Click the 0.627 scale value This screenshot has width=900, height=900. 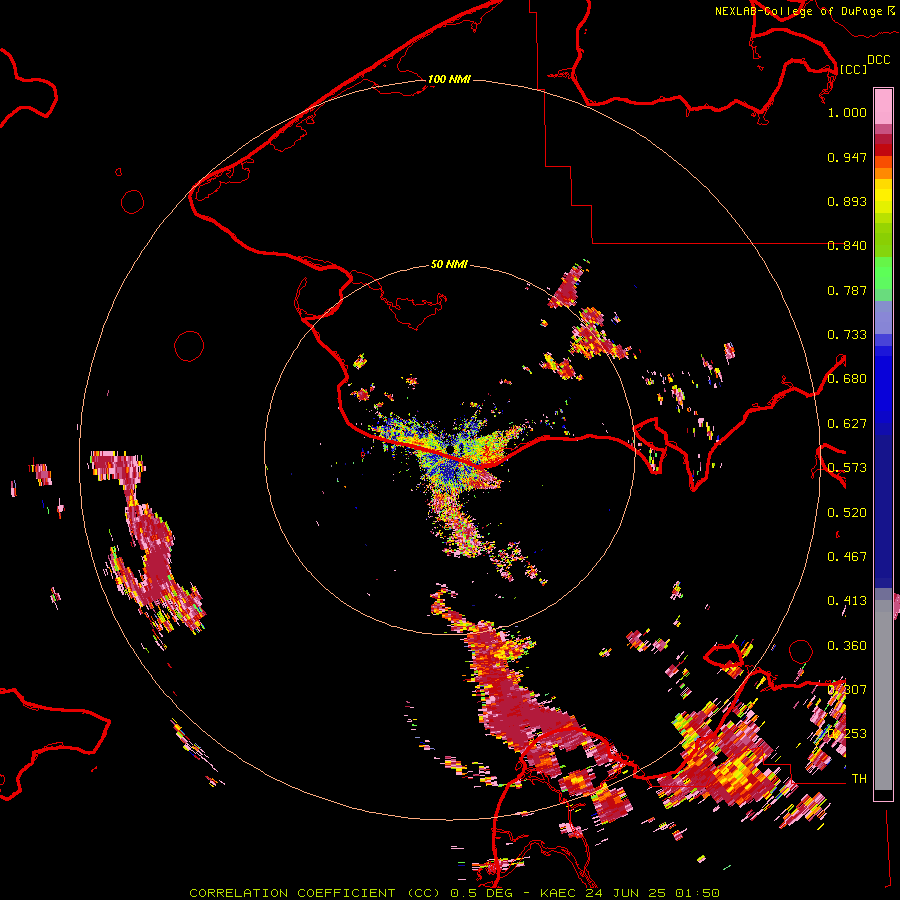847,424
